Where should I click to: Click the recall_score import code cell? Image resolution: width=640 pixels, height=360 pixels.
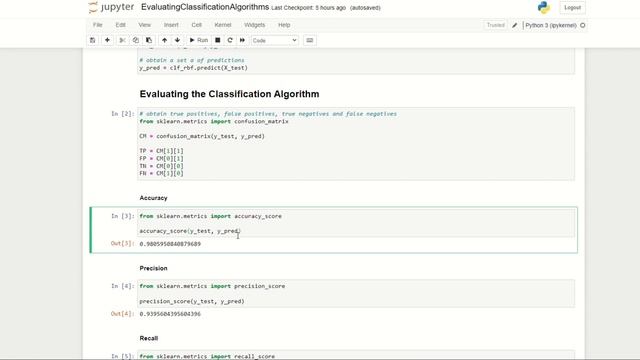pos(356,355)
